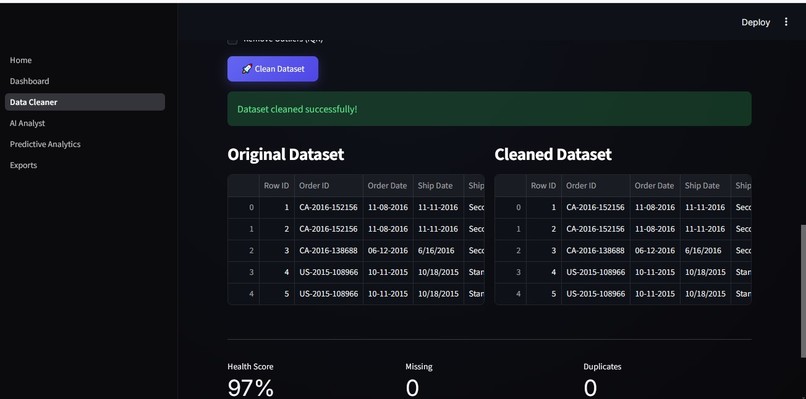Click the Clean Dataset button

coord(273,69)
